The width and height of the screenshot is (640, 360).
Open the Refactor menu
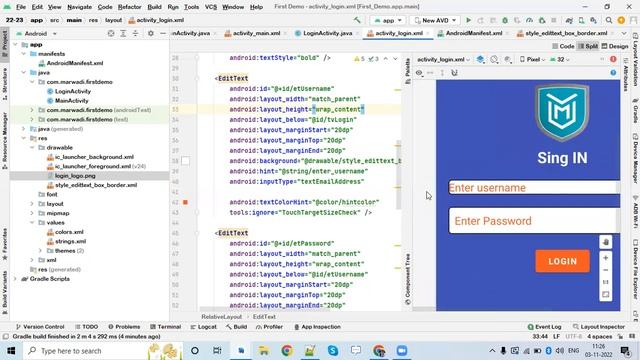click(x=129, y=7)
